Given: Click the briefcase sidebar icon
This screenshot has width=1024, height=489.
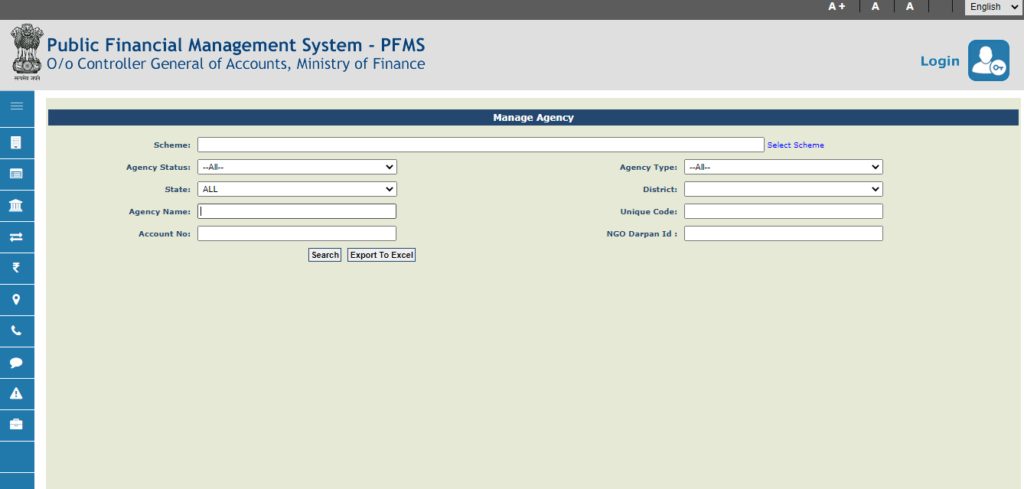Looking at the screenshot, I should [16, 425].
